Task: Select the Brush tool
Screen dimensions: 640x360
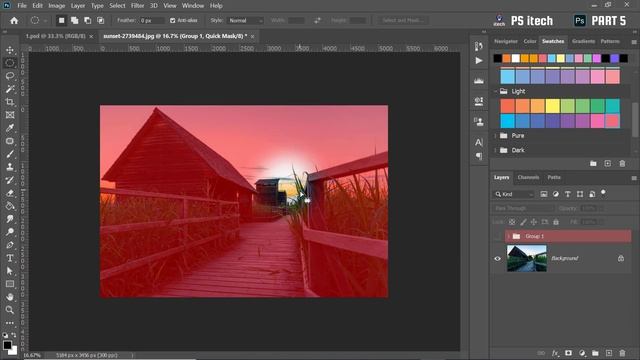Action: [x=10, y=154]
